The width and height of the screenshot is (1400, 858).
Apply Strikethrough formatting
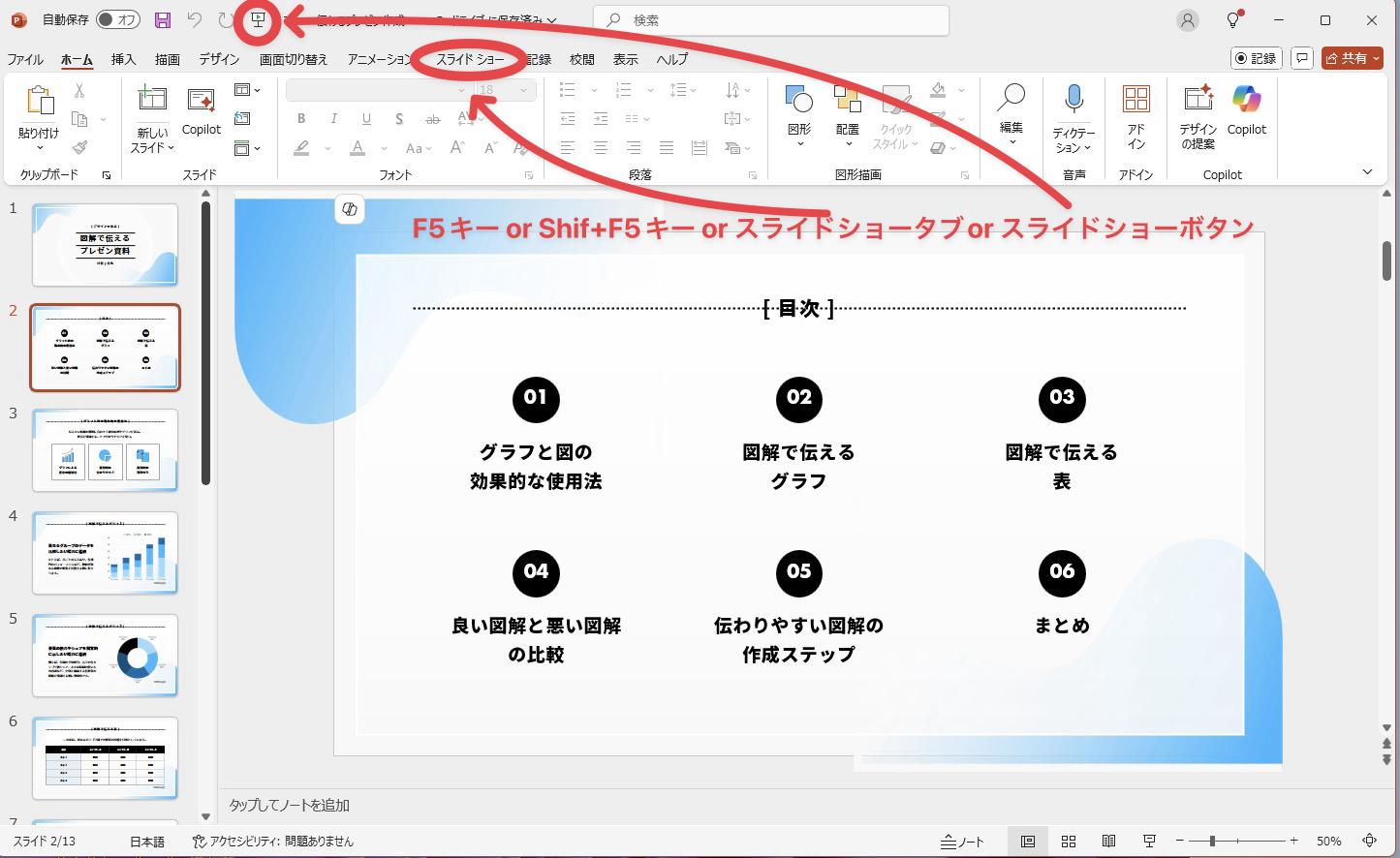[433, 119]
